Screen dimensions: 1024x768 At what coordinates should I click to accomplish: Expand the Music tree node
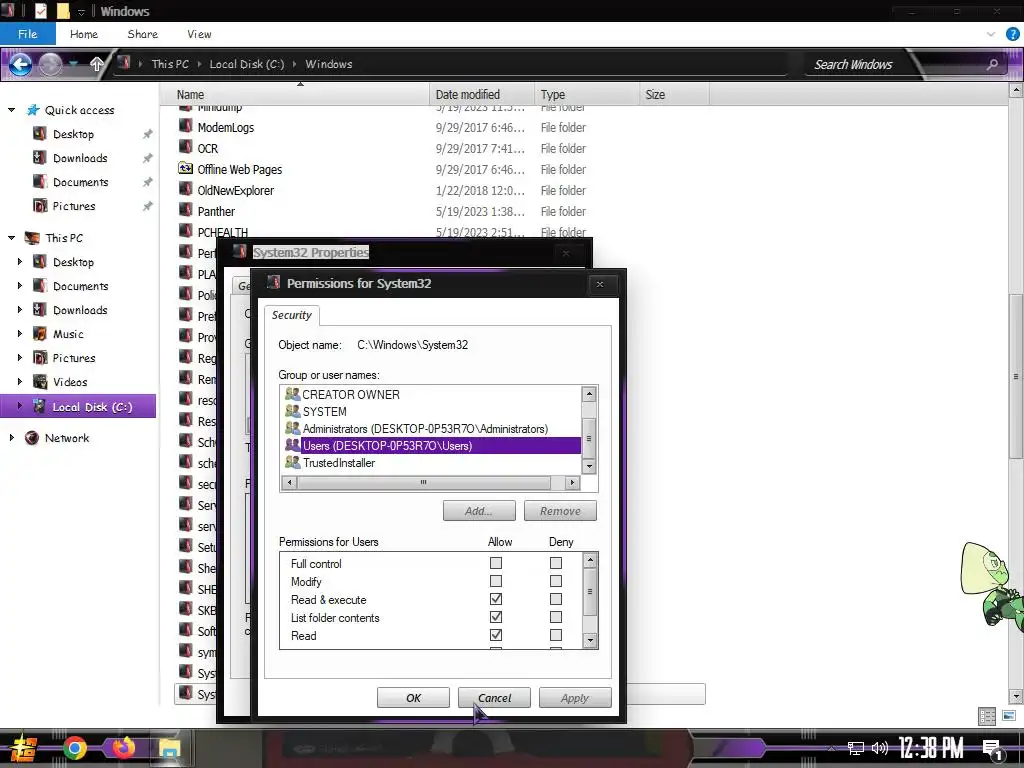[x=20, y=334]
